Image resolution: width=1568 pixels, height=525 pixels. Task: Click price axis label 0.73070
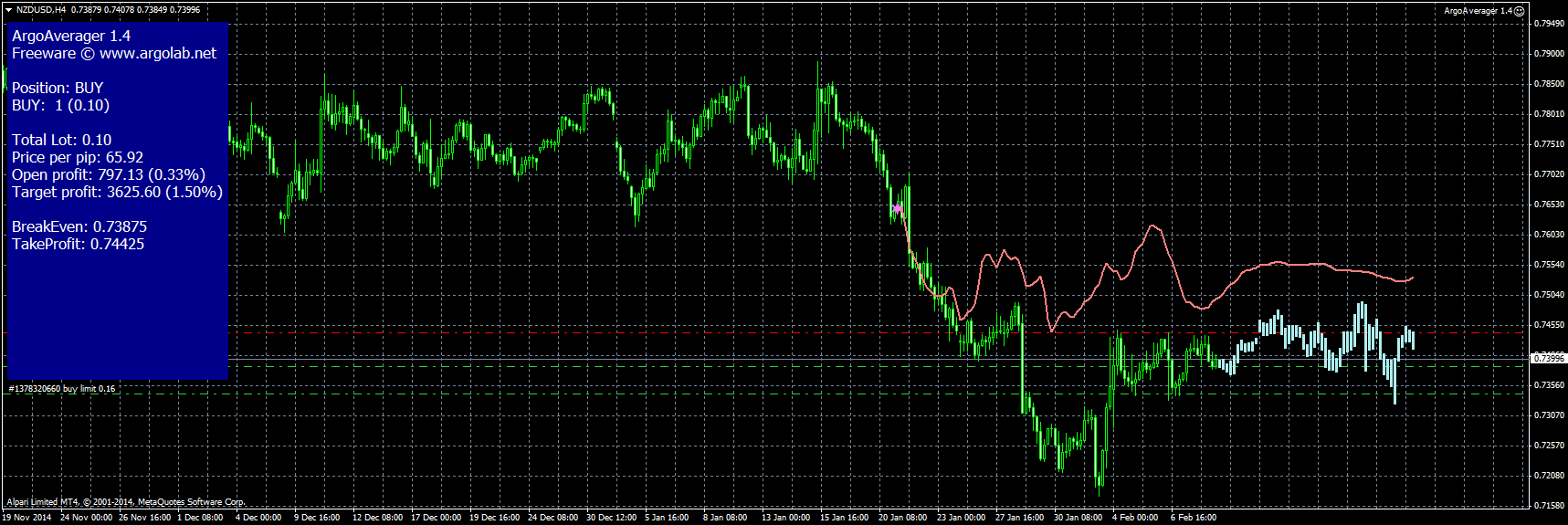coord(1548,415)
